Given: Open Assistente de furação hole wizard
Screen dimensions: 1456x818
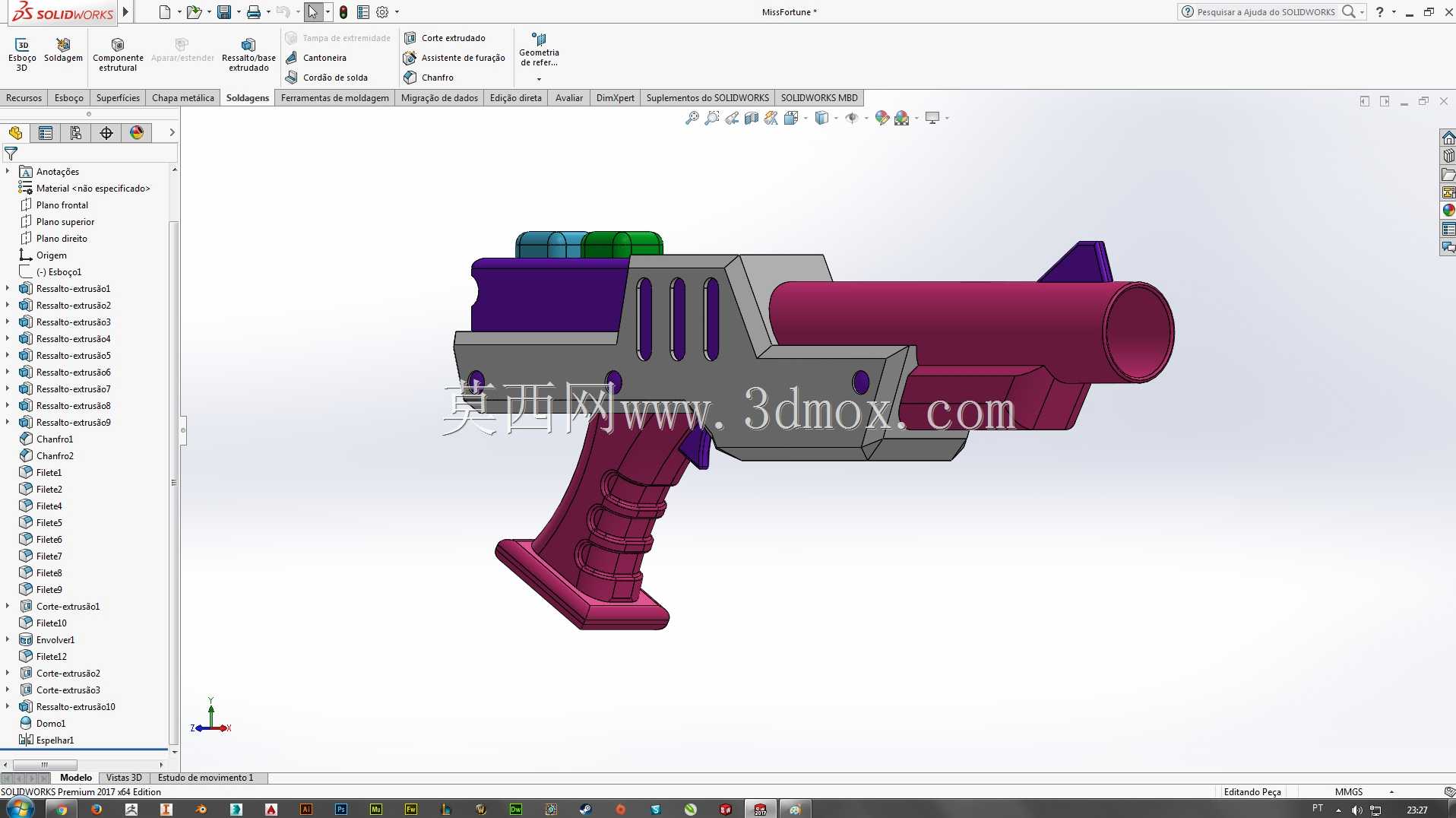Looking at the screenshot, I should click(454, 58).
